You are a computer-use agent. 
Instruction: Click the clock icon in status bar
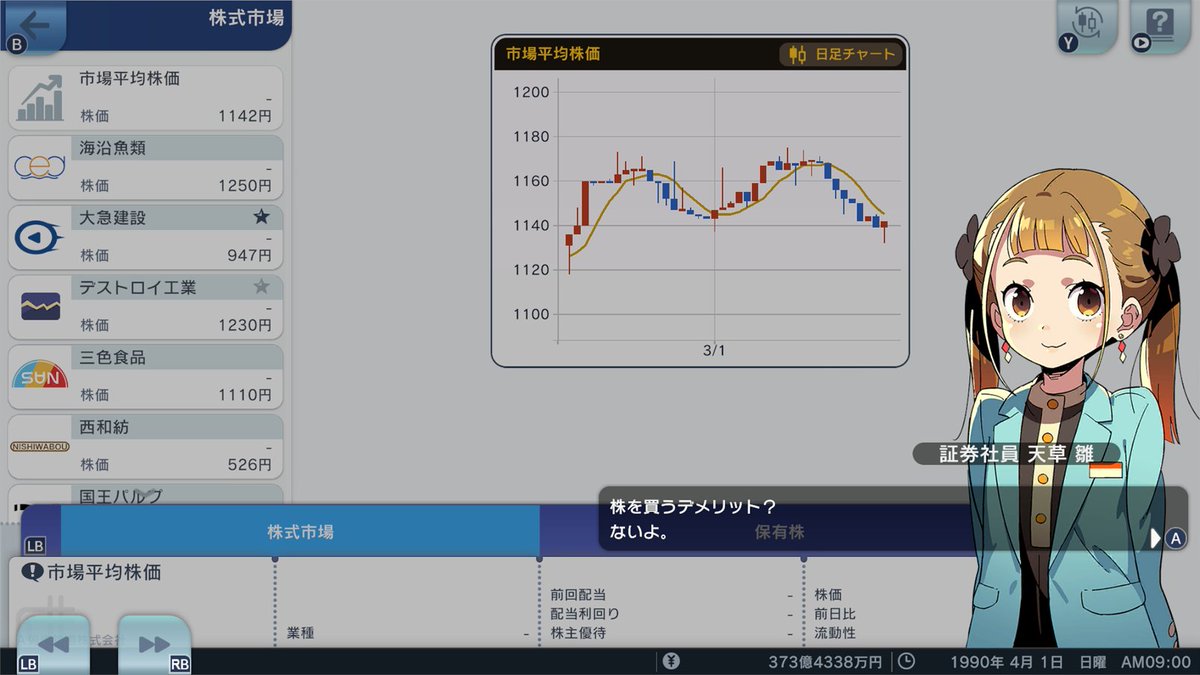pos(905,661)
